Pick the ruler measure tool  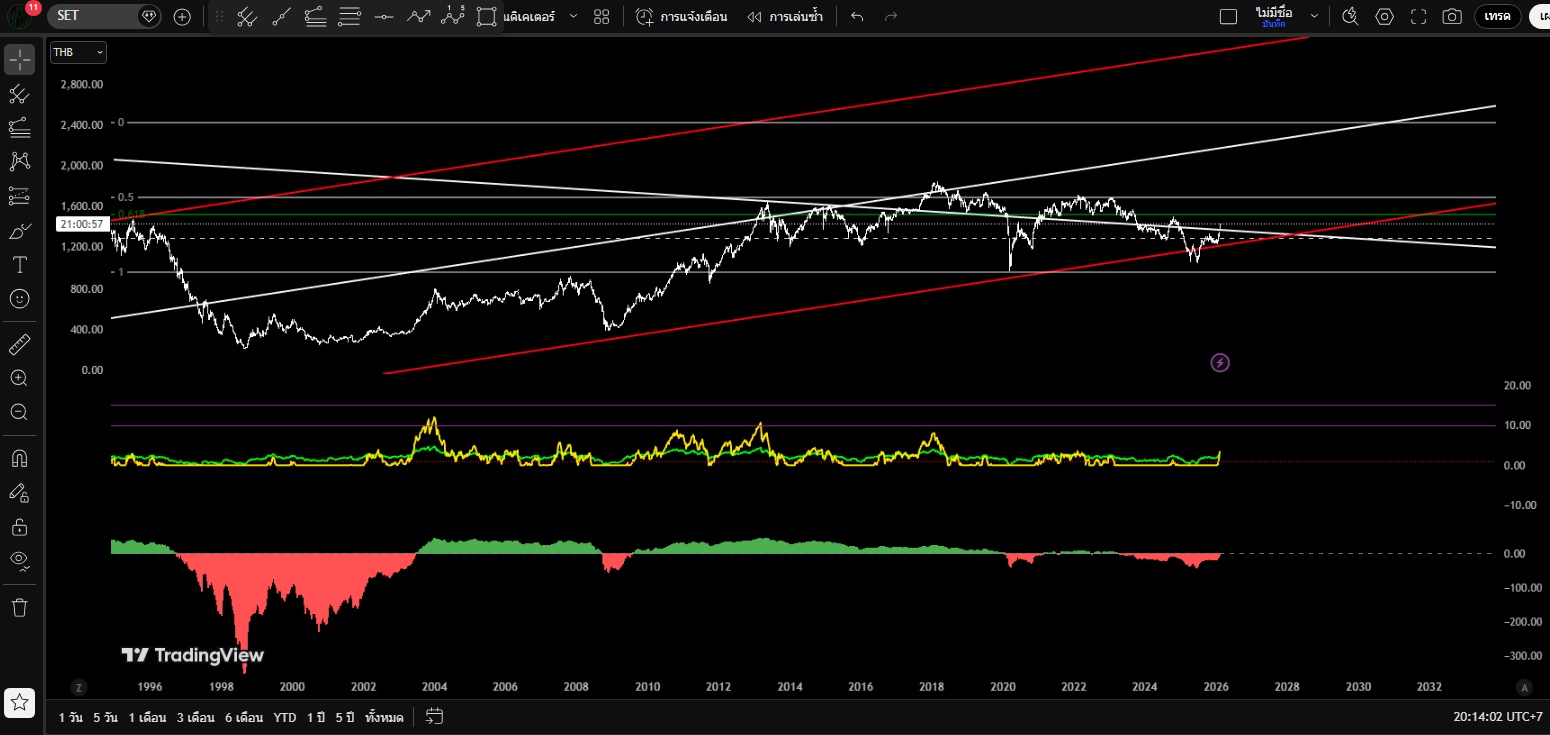point(20,345)
